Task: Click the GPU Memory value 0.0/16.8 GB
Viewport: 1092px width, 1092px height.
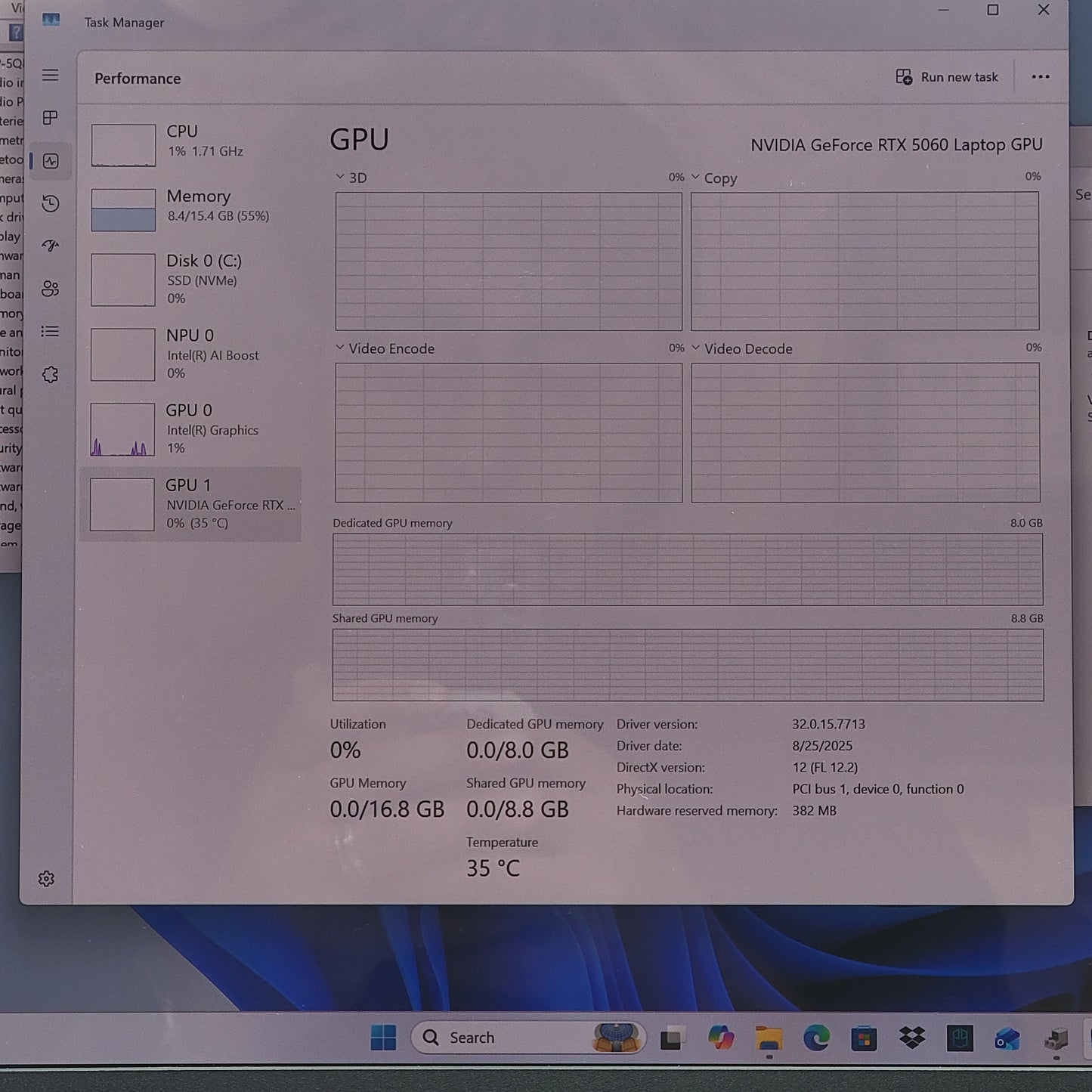Action: (387, 809)
